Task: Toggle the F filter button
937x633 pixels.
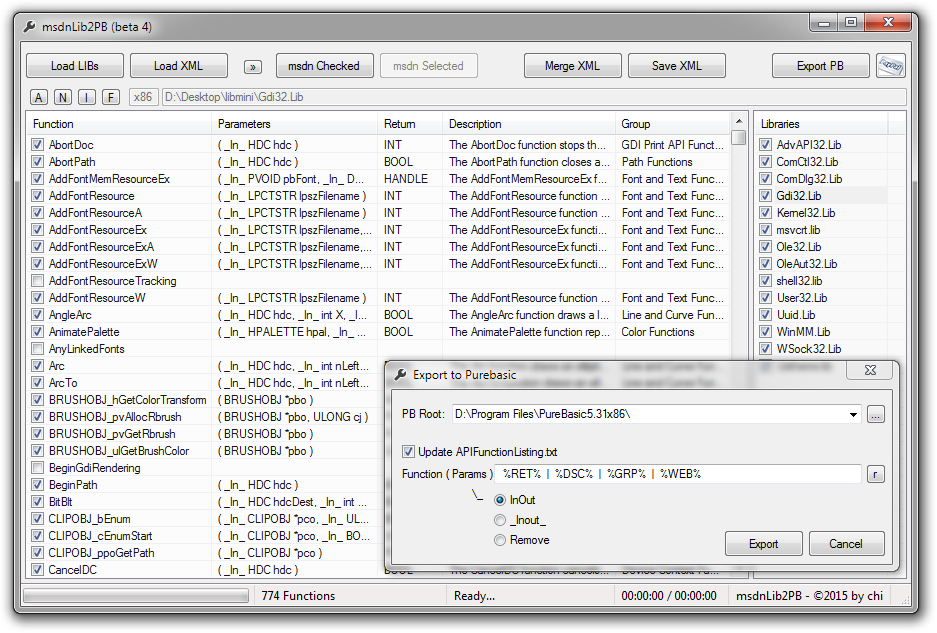Action: tap(111, 97)
